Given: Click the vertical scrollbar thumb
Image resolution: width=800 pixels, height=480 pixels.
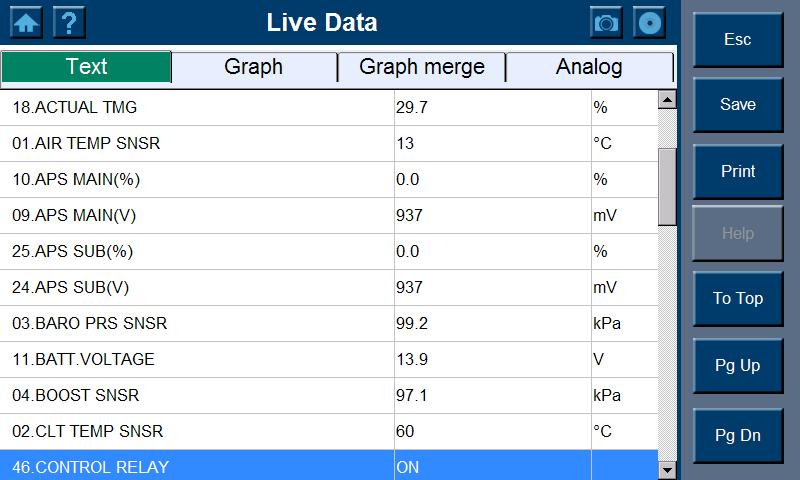Looking at the screenshot, I should click(x=667, y=186).
